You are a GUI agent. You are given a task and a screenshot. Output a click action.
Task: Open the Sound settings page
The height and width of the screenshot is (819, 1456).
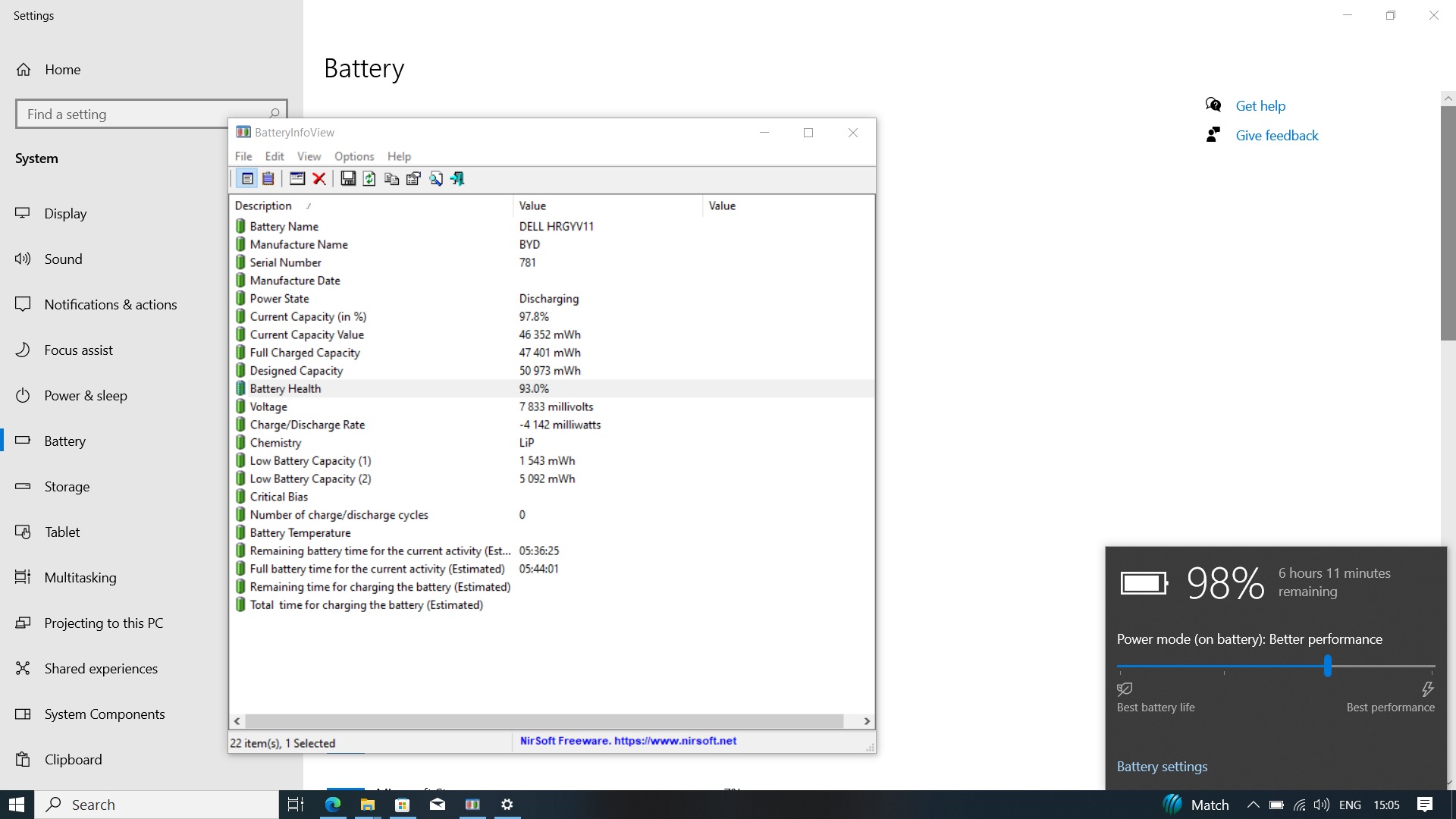[63, 259]
